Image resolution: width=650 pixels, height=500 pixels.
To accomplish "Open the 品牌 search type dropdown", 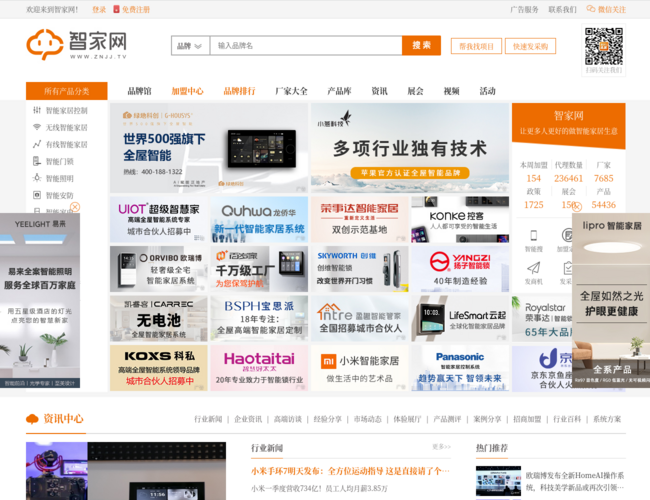I will pyautogui.click(x=190, y=46).
